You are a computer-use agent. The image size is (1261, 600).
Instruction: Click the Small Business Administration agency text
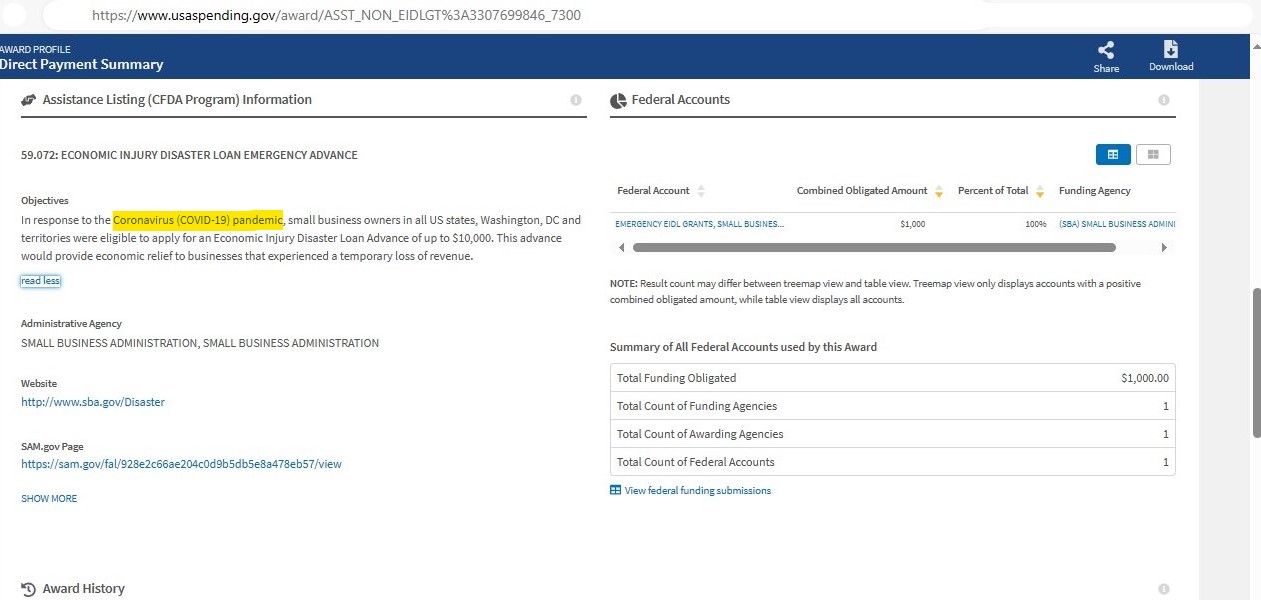[x=200, y=343]
